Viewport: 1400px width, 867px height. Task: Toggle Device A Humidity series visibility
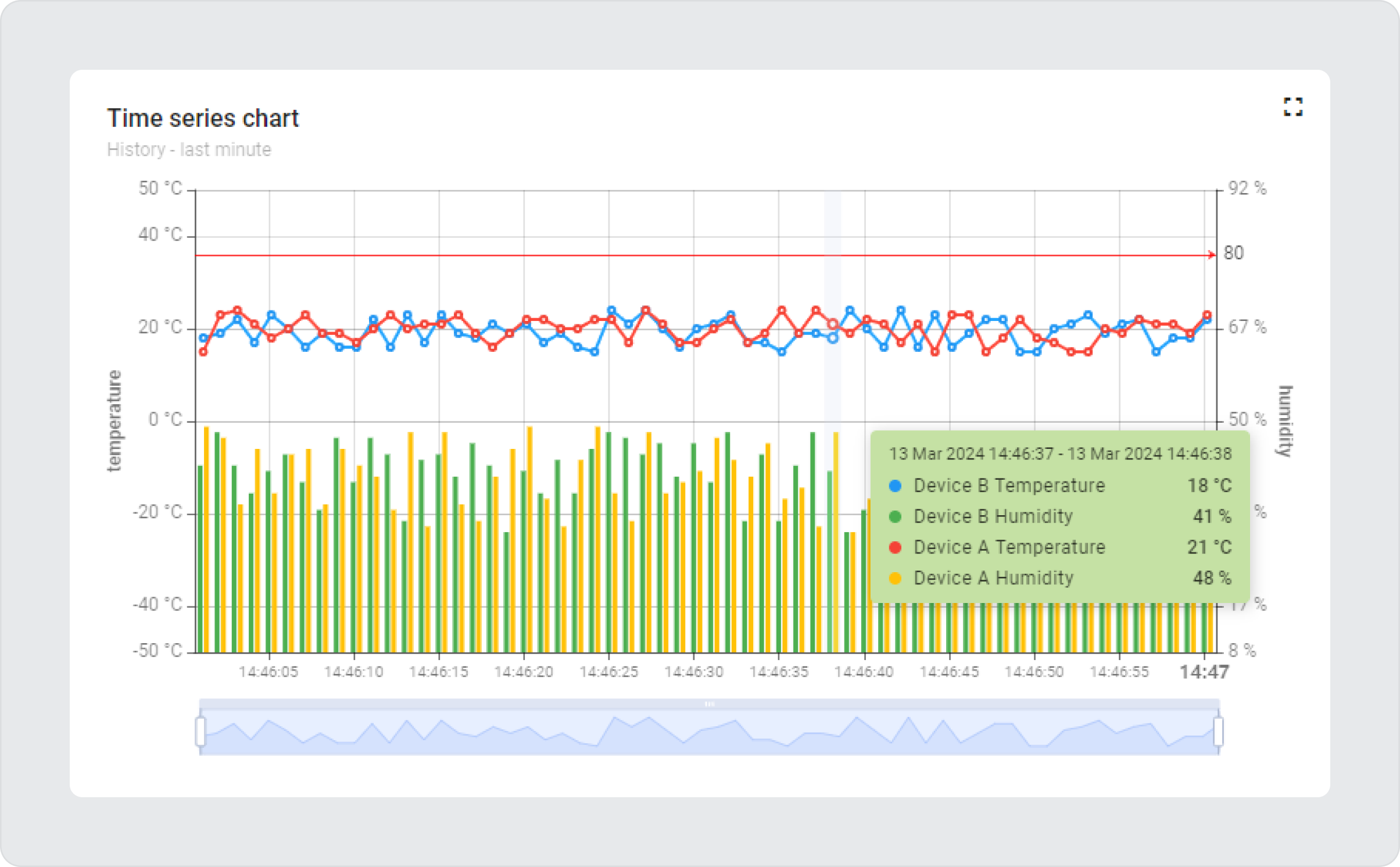pos(993,577)
